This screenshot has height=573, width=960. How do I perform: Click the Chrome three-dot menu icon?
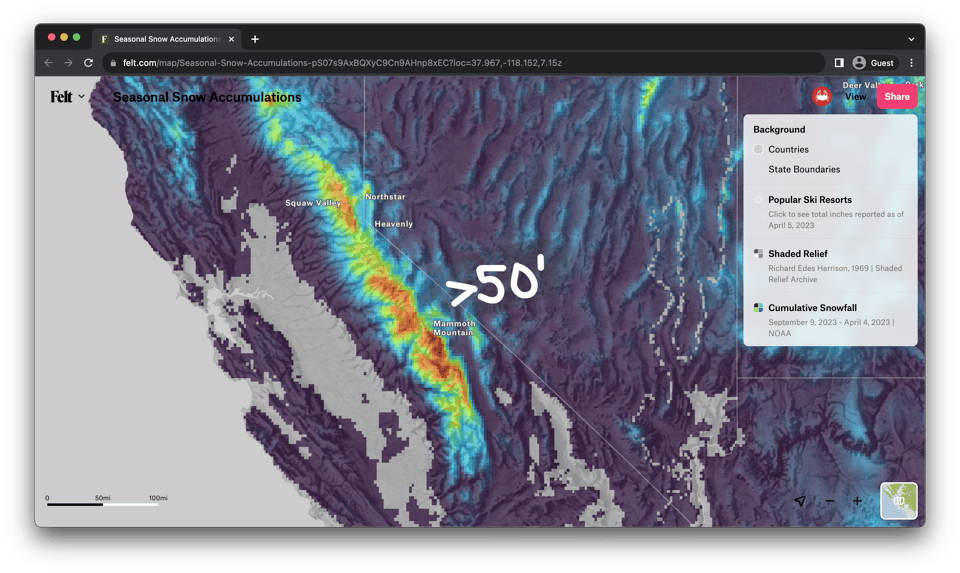tap(911, 63)
